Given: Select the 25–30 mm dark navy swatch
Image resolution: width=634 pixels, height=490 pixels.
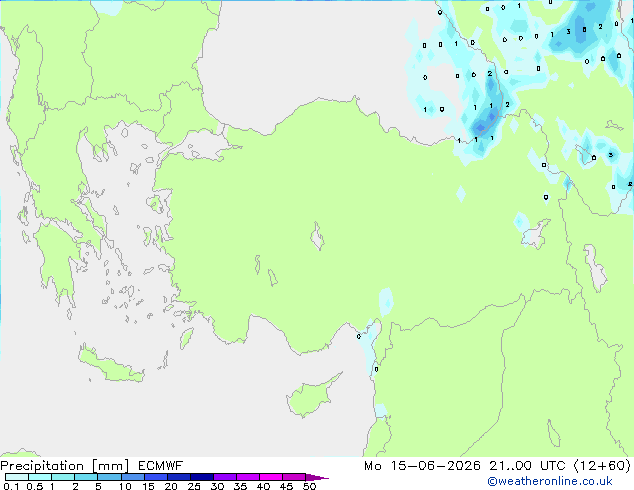Looking at the screenshot, I should [201, 477].
